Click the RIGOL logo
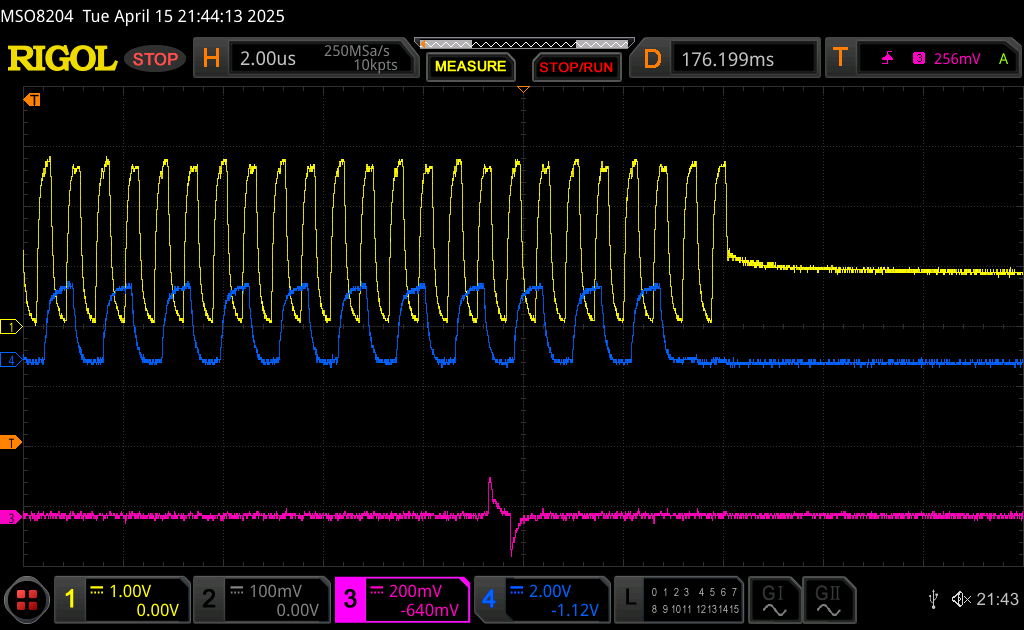Screen dimensions: 1024x630 point(62,59)
